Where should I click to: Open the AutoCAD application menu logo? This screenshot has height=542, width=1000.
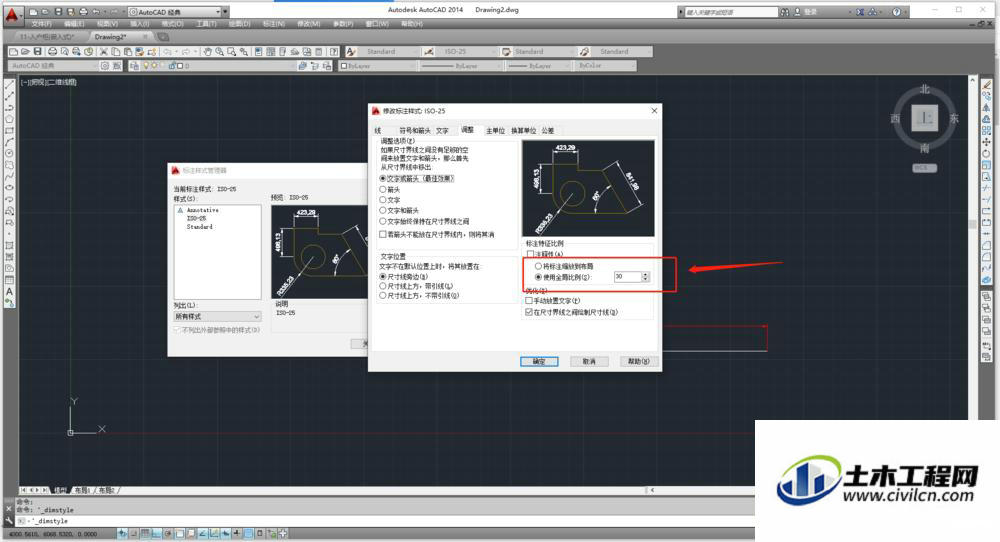tap(11, 14)
